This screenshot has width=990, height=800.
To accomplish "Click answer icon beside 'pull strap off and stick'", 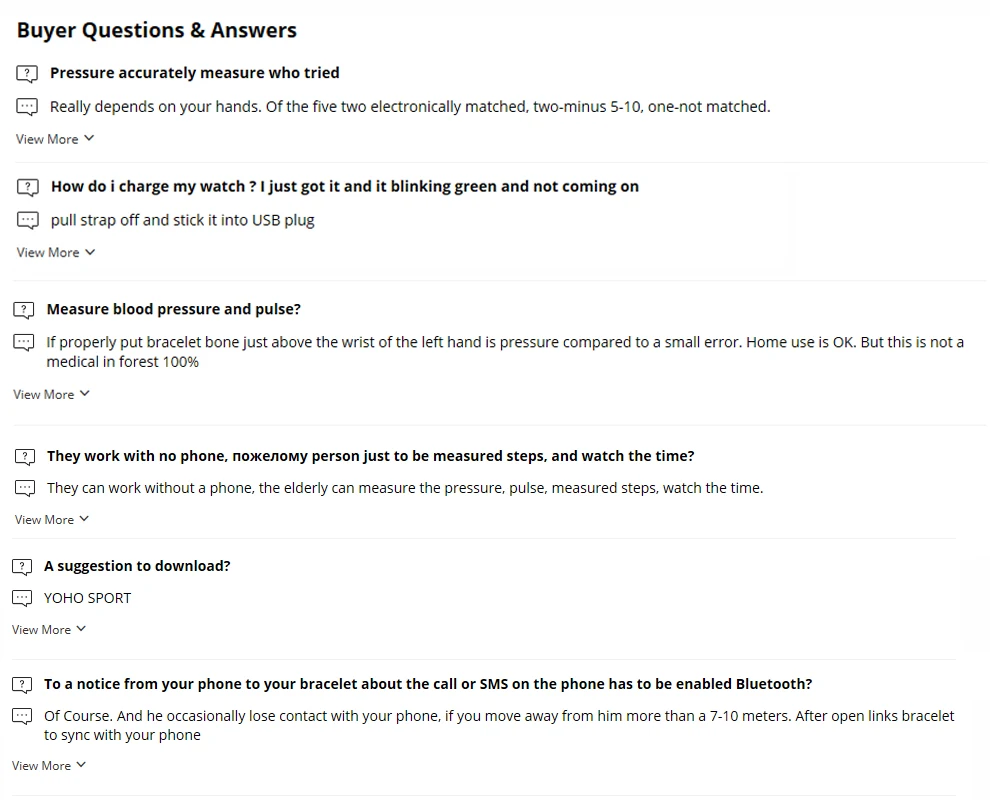I will 28,220.
